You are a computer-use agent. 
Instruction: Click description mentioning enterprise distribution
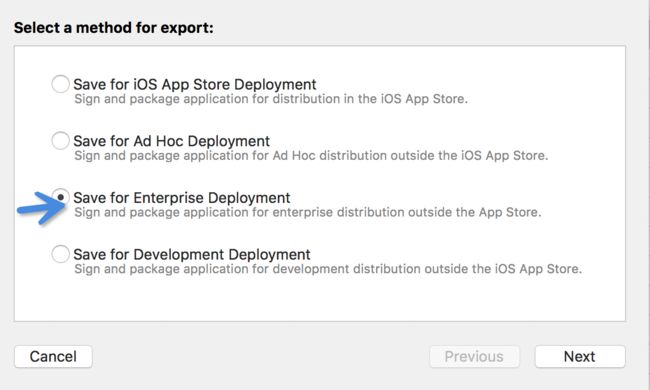pos(308,213)
